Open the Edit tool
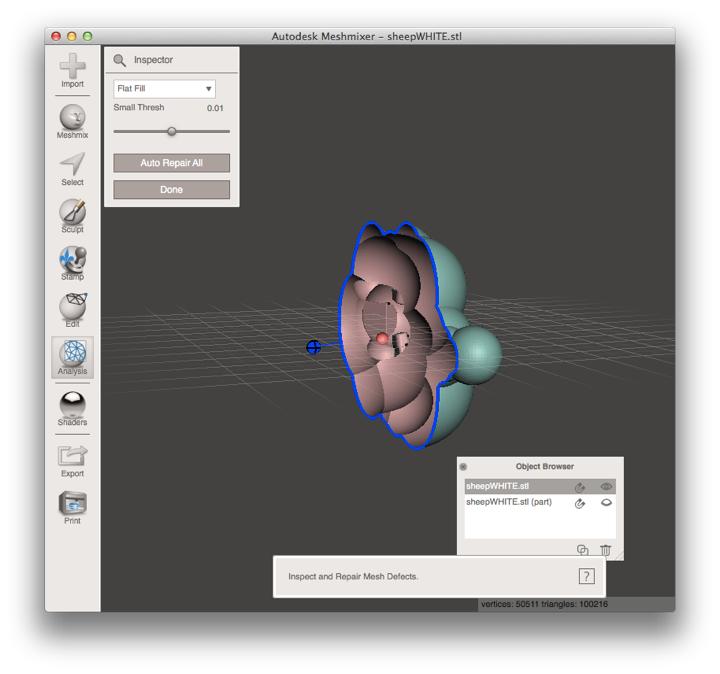Screen dimensions: 720x674 72,308
